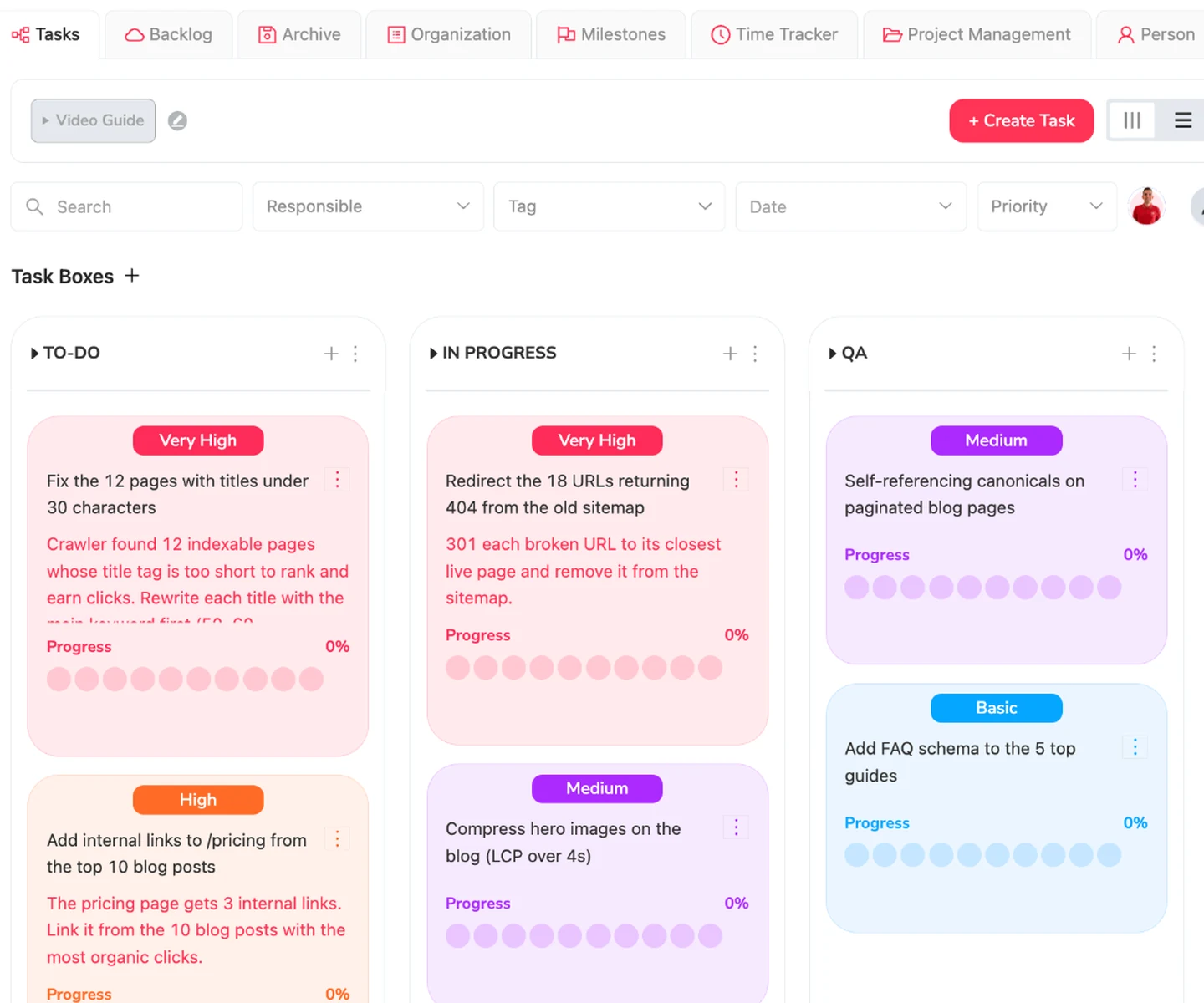The height and width of the screenshot is (1003, 1204).
Task: Open task 'Add internal links to /pricing'
Action: coord(176,853)
